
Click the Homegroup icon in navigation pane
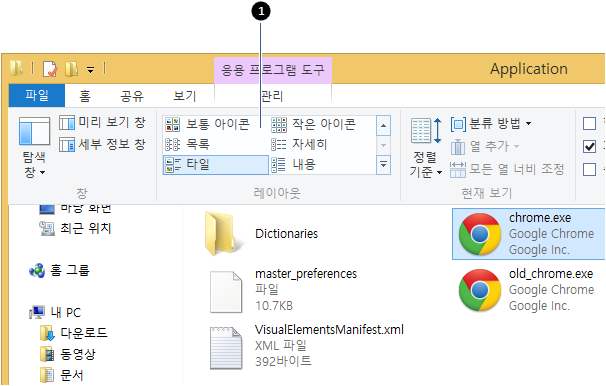click(x=37, y=270)
